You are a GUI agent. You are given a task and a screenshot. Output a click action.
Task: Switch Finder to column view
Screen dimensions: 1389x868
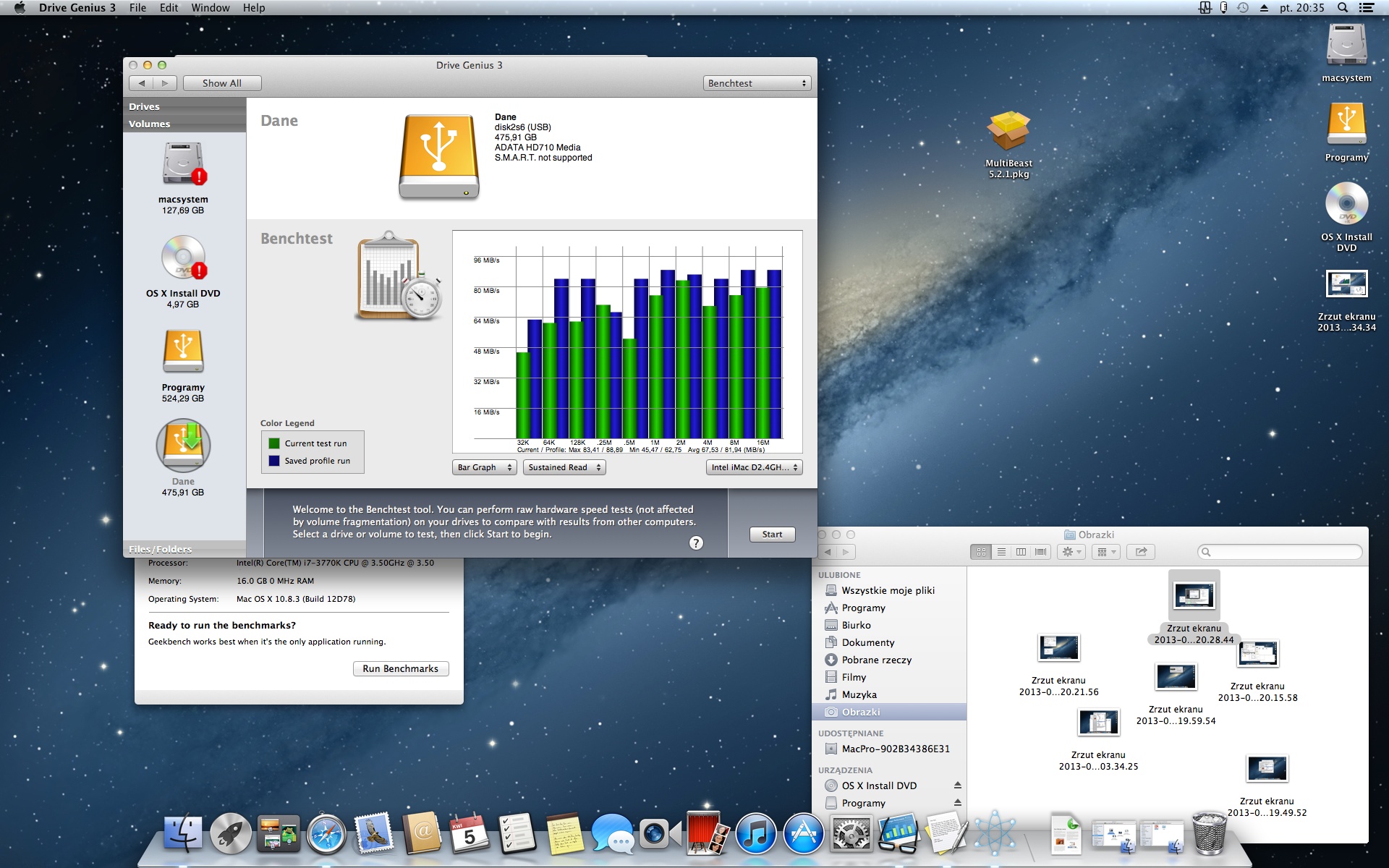1021,552
